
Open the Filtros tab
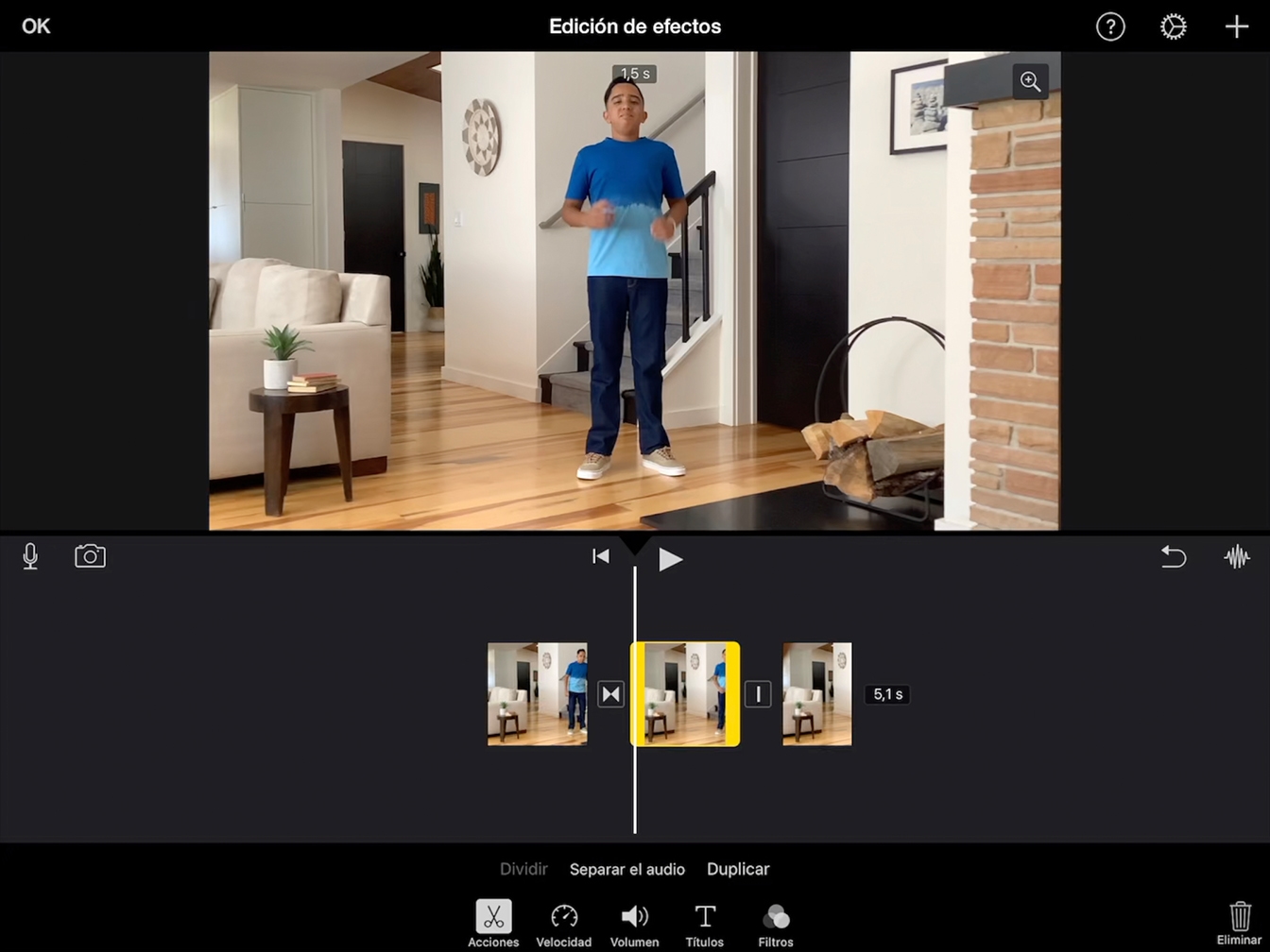(775, 924)
